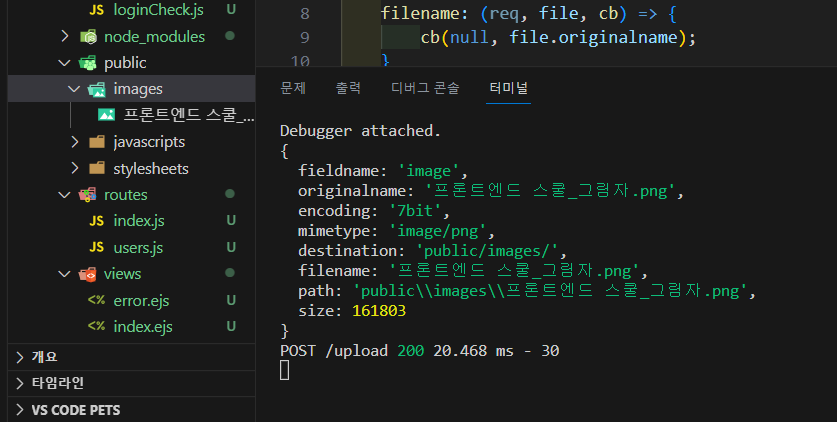Screen dimensions: 837x422
Task: Click the 'Debugger attached.' terminal line
Action: coord(360,131)
